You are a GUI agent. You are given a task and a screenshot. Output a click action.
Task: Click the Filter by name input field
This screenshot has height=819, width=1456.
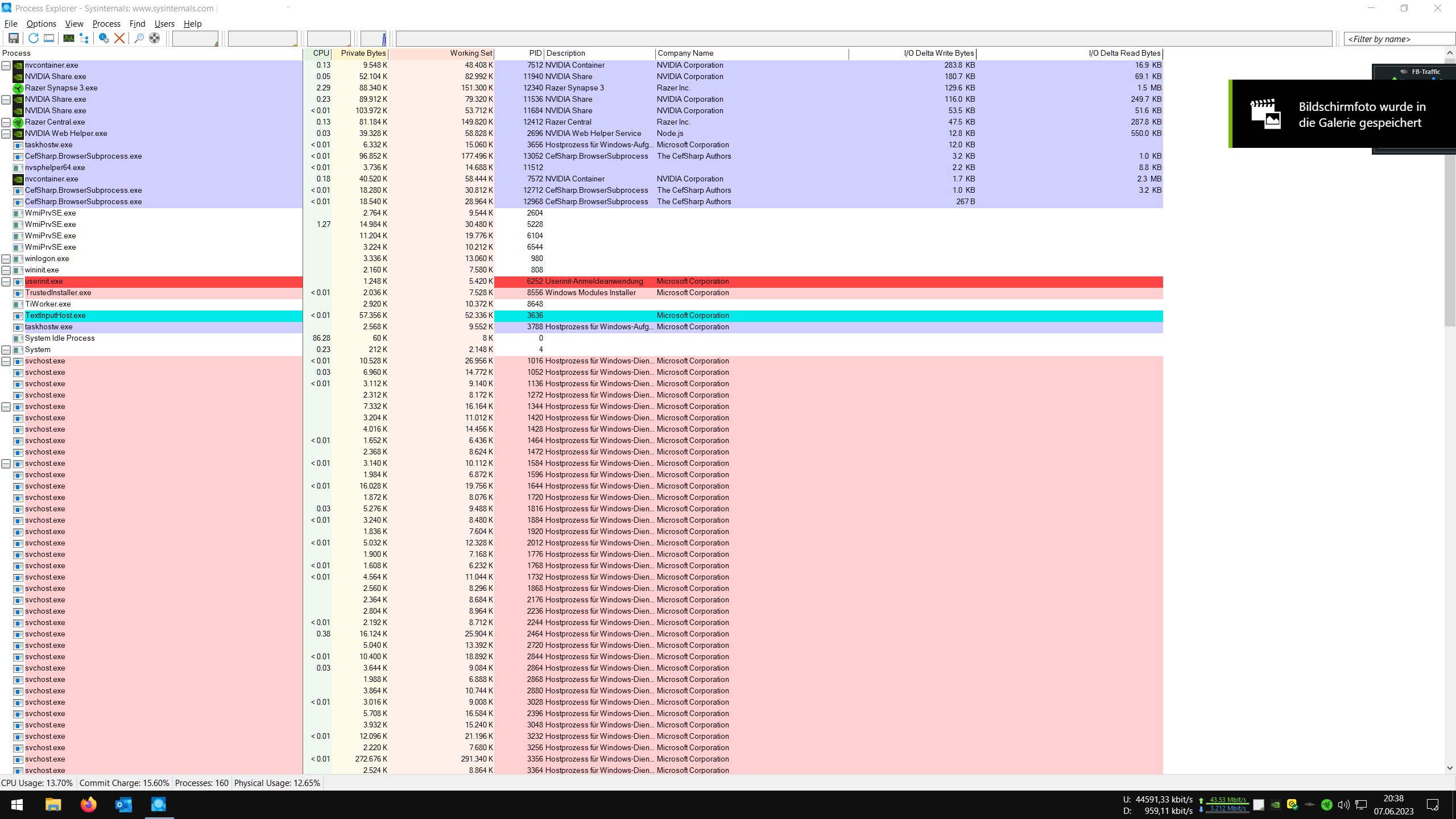[x=1399, y=39]
